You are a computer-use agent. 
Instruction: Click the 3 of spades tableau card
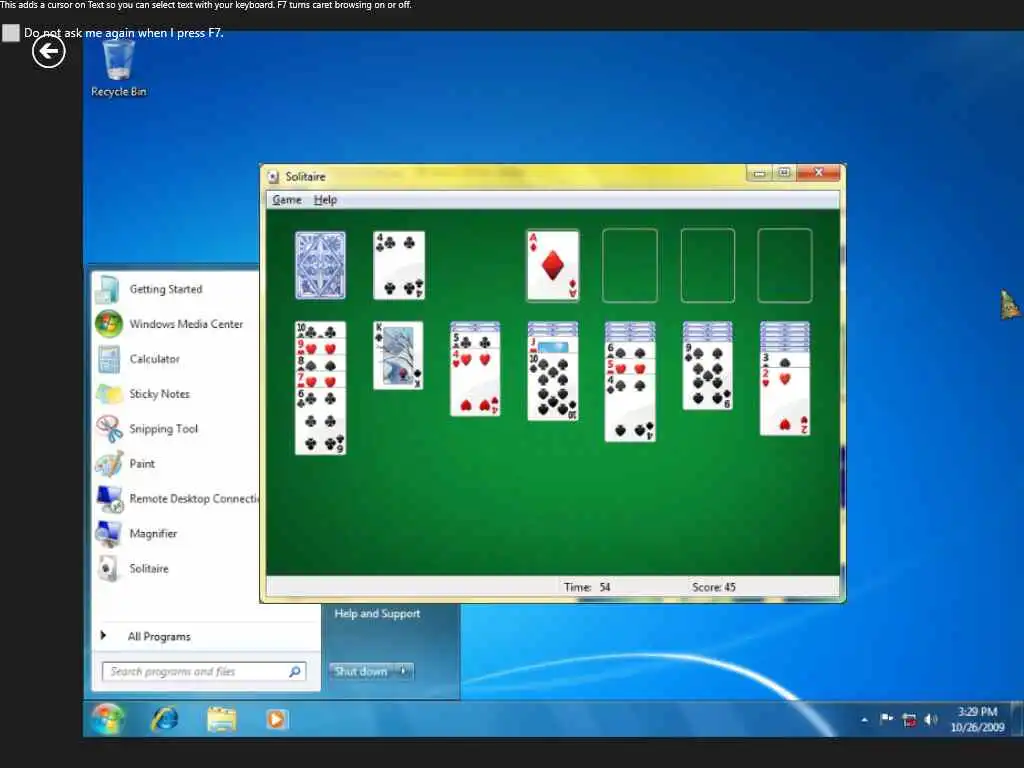pos(785,360)
